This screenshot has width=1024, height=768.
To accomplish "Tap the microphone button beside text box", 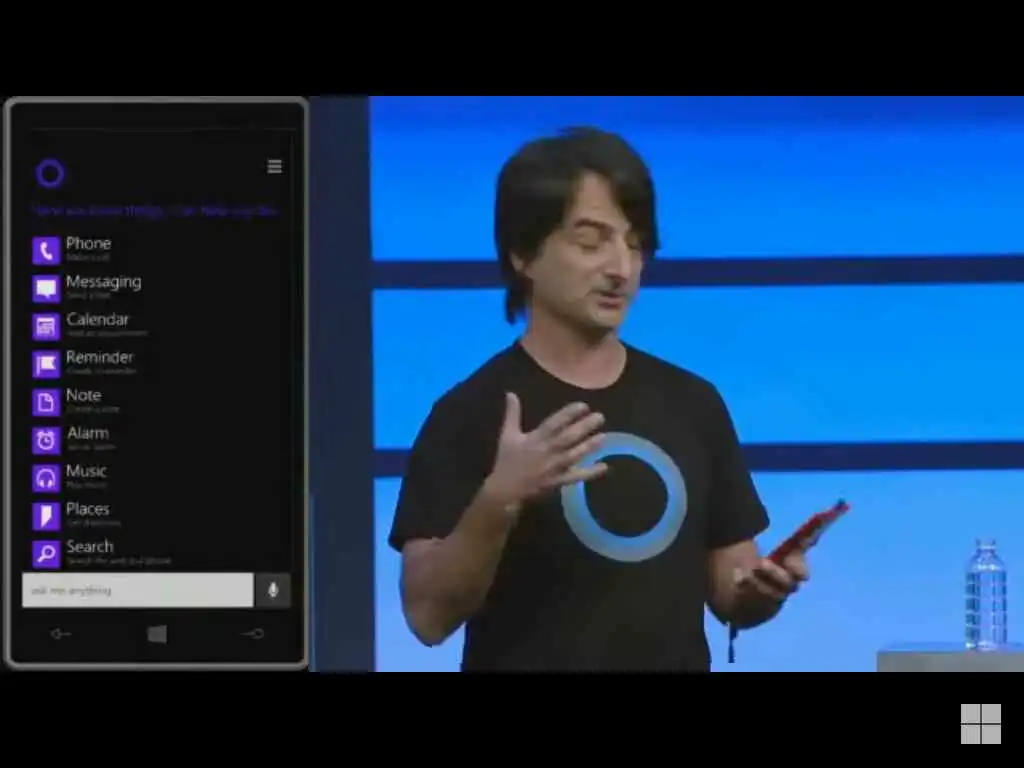I will tap(273, 590).
